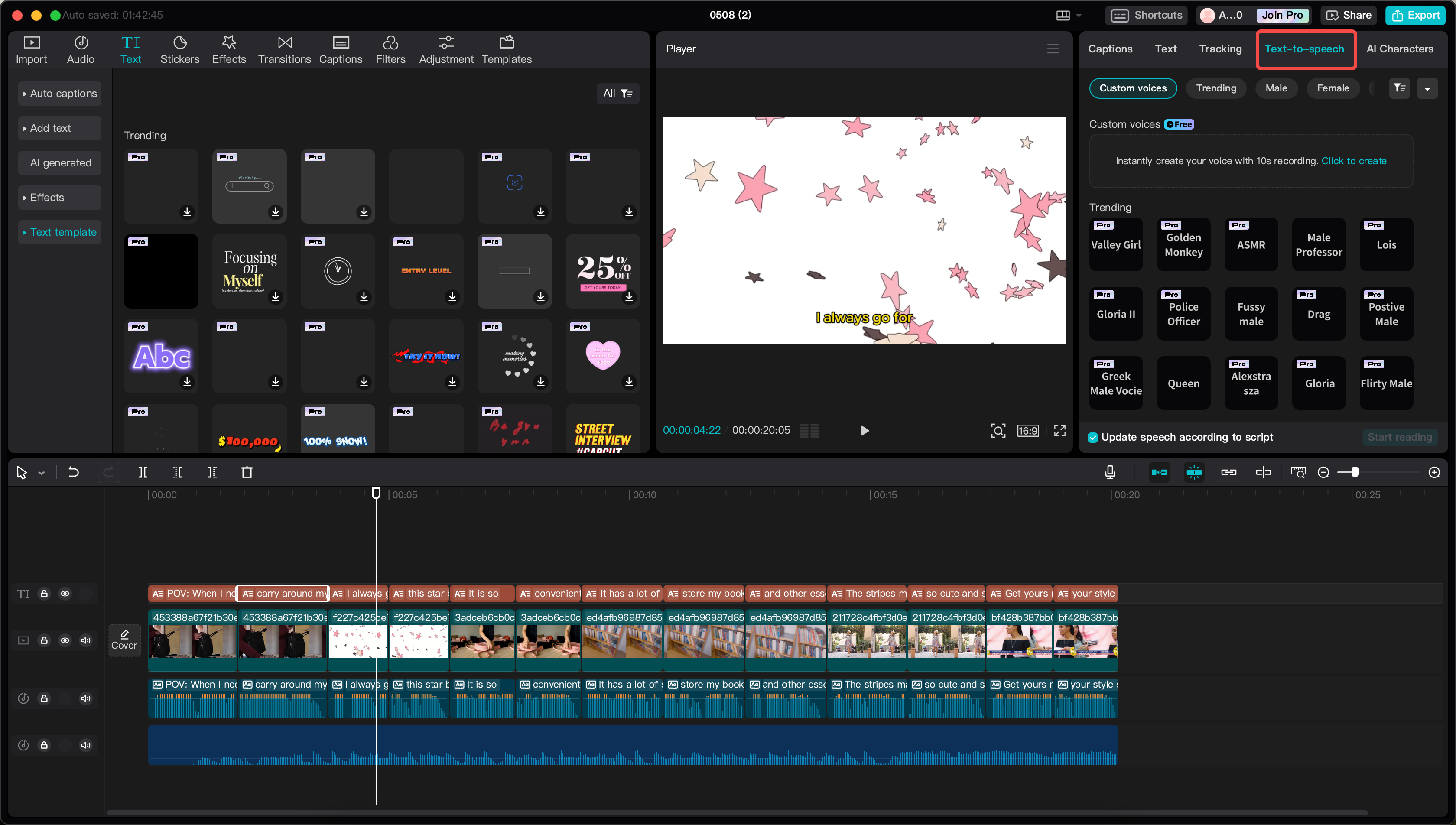Image resolution: width=1456 pixels, height=825 pixels.
Task: Click the Undo arrow
Action: click(x=74, y=473)
